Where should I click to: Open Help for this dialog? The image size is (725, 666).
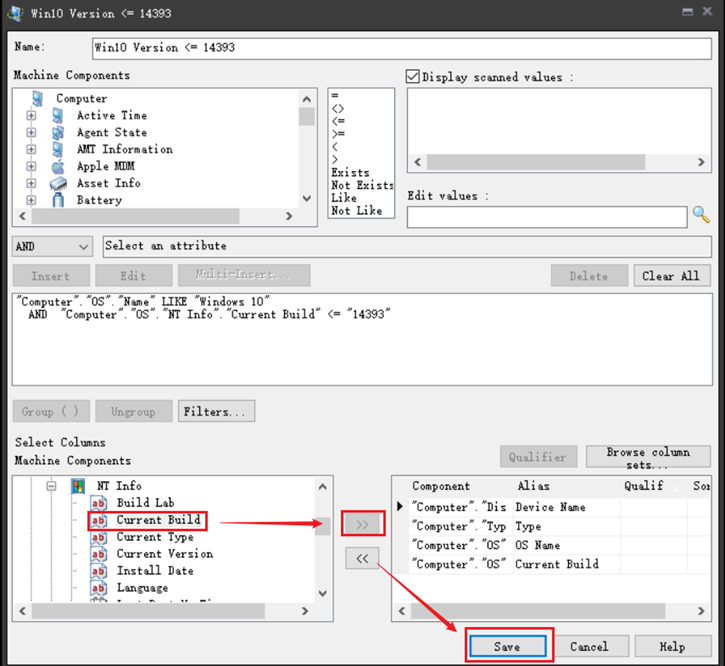pos(673,646)
